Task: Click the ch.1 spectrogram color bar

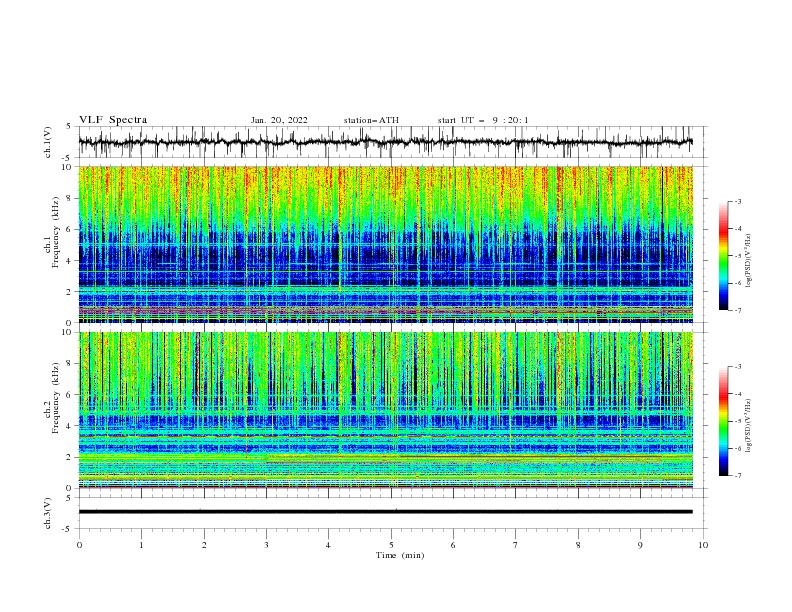Action: (724, 256)
